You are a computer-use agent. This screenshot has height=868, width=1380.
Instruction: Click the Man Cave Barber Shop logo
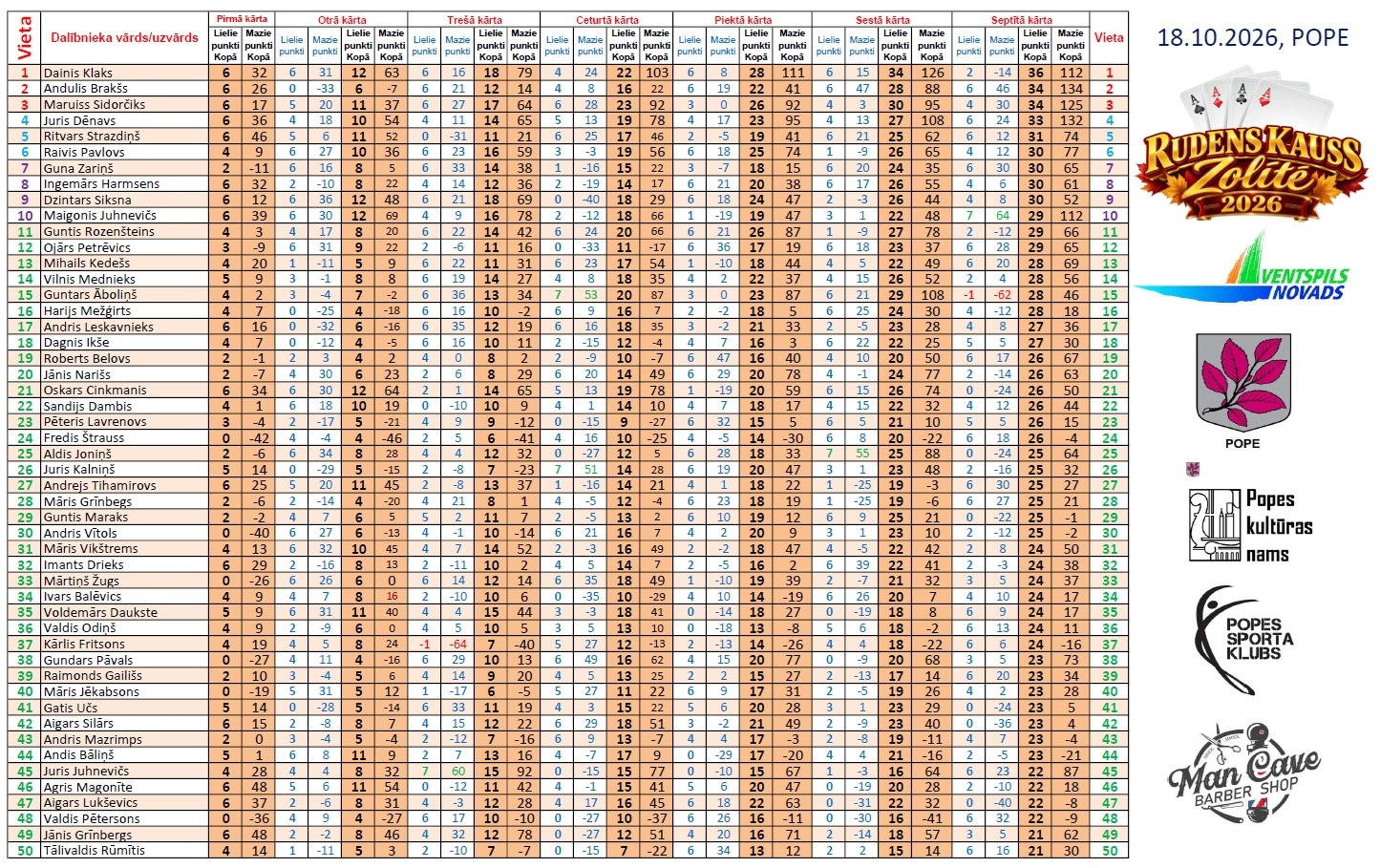tap(1242, 773)
